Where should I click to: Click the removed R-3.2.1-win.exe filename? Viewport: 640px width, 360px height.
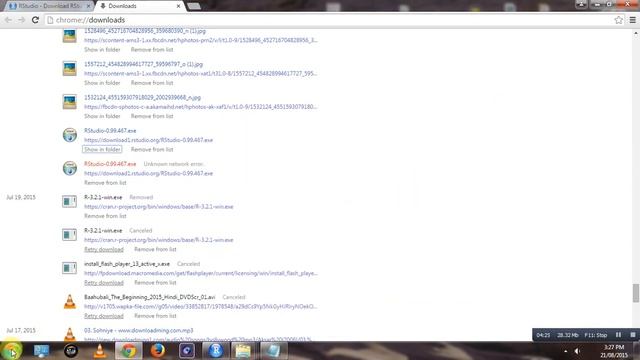coord(103,198)
